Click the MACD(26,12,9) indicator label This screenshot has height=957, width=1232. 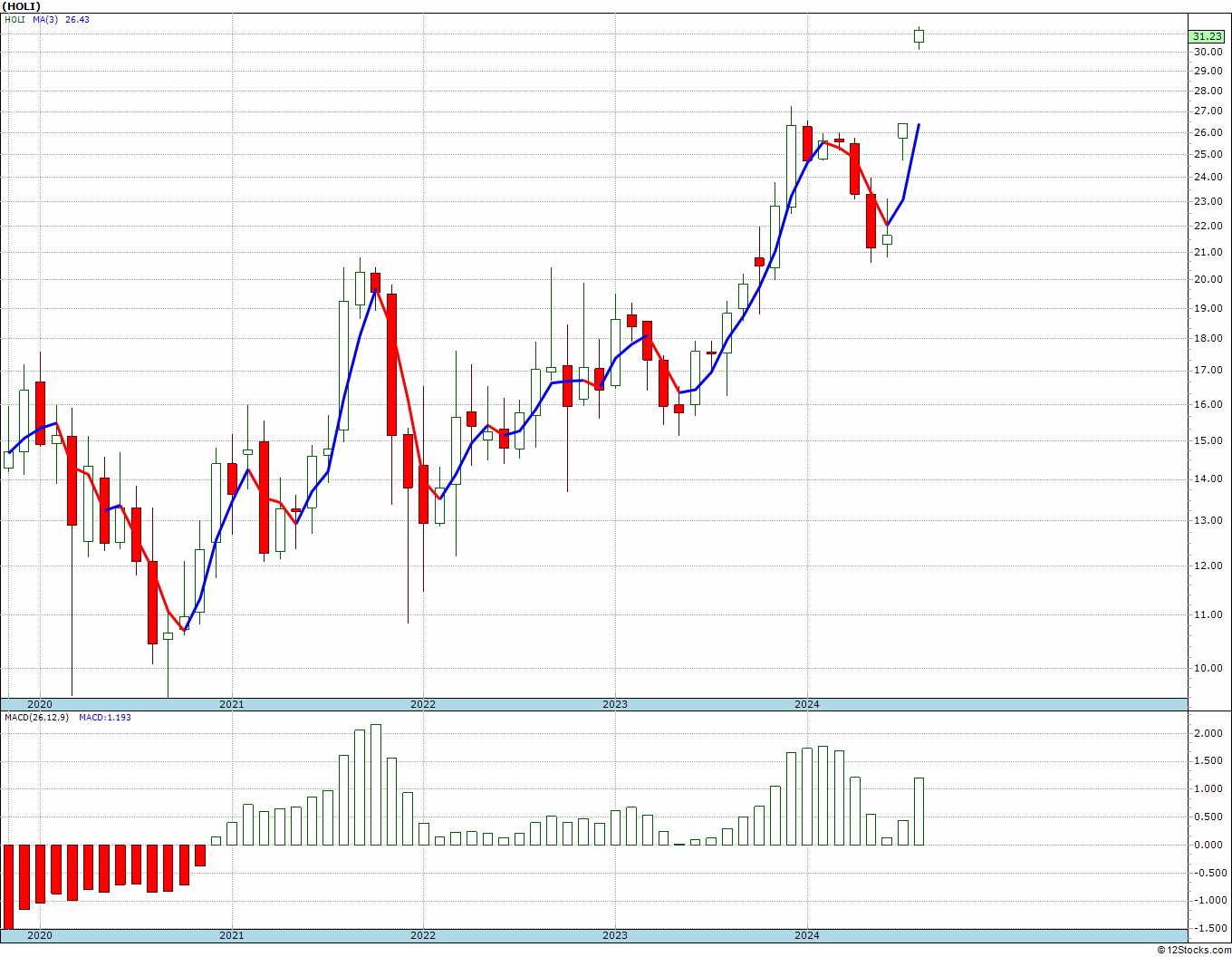pyautogui.click(x=37, y=718)
